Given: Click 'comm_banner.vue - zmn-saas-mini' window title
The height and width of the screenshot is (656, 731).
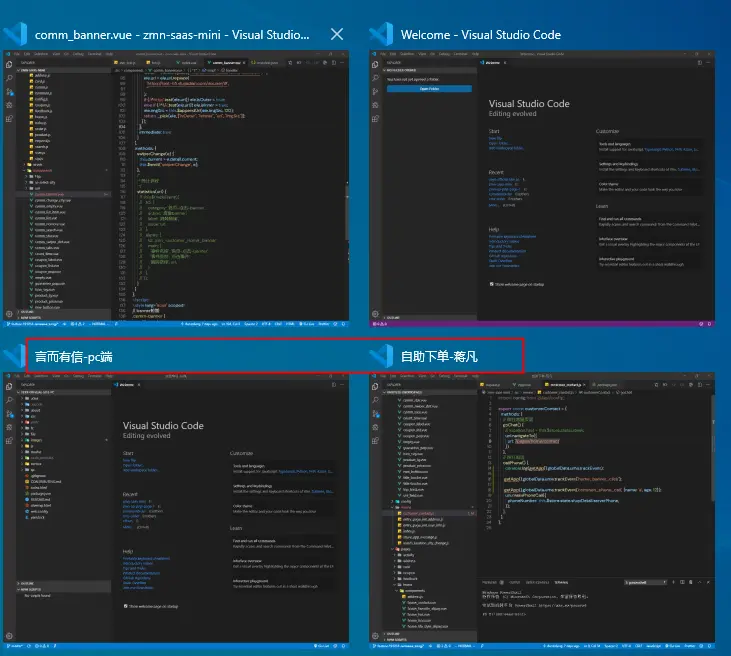Looking at the screenshot, I should (172, 35).
